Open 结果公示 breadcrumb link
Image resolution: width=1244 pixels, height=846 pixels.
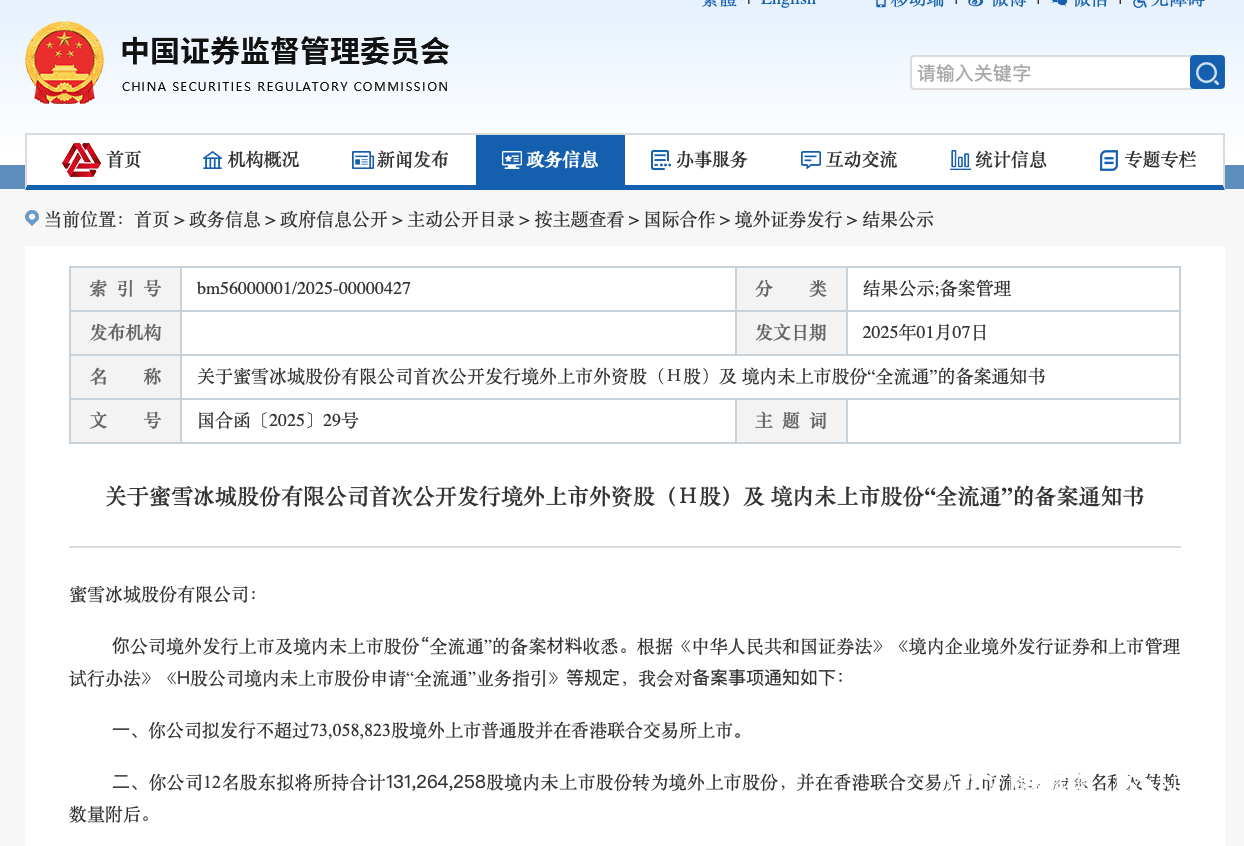[897, 220]
